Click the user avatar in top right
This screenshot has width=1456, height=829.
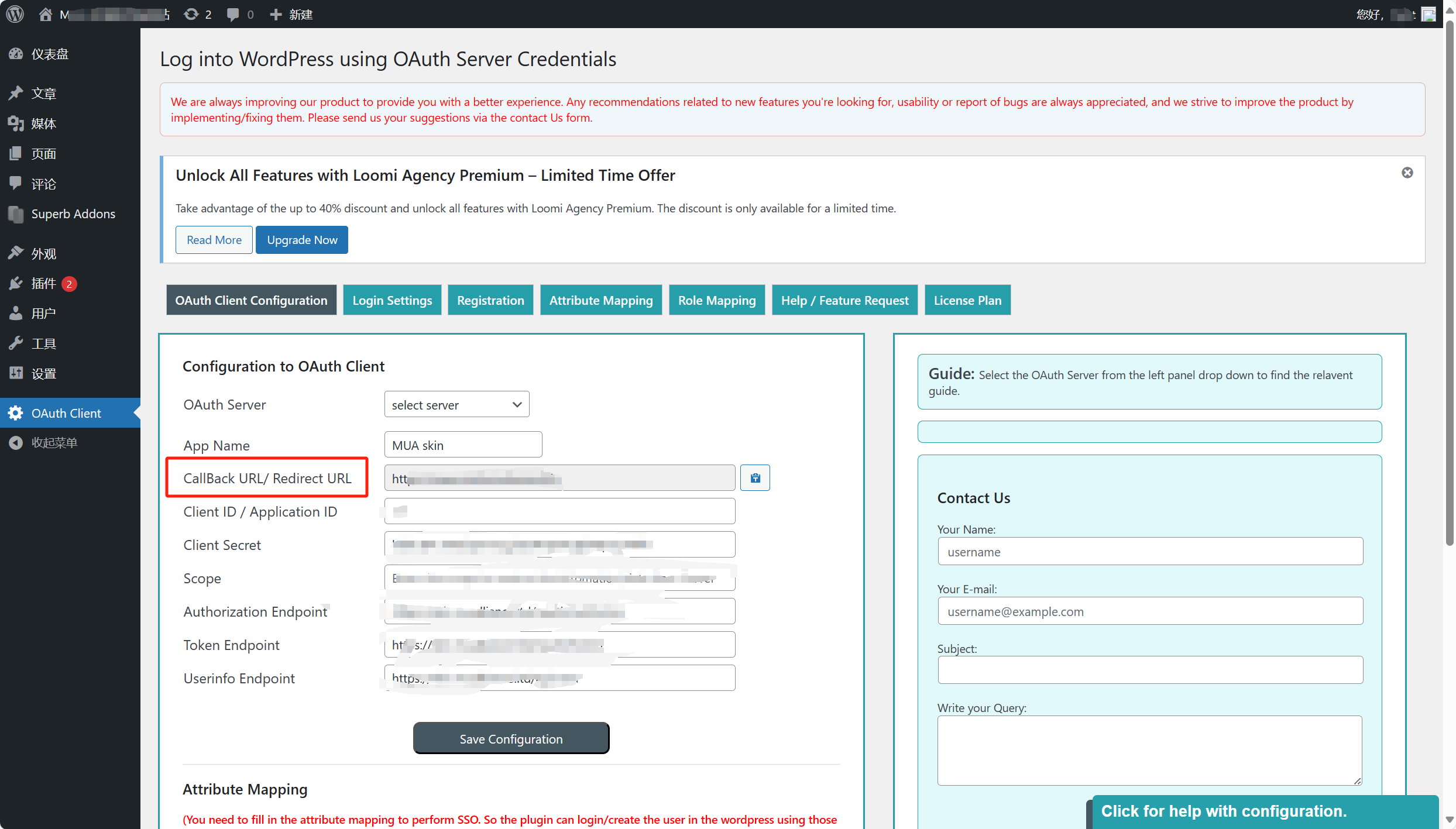[x=1428, y=14]
